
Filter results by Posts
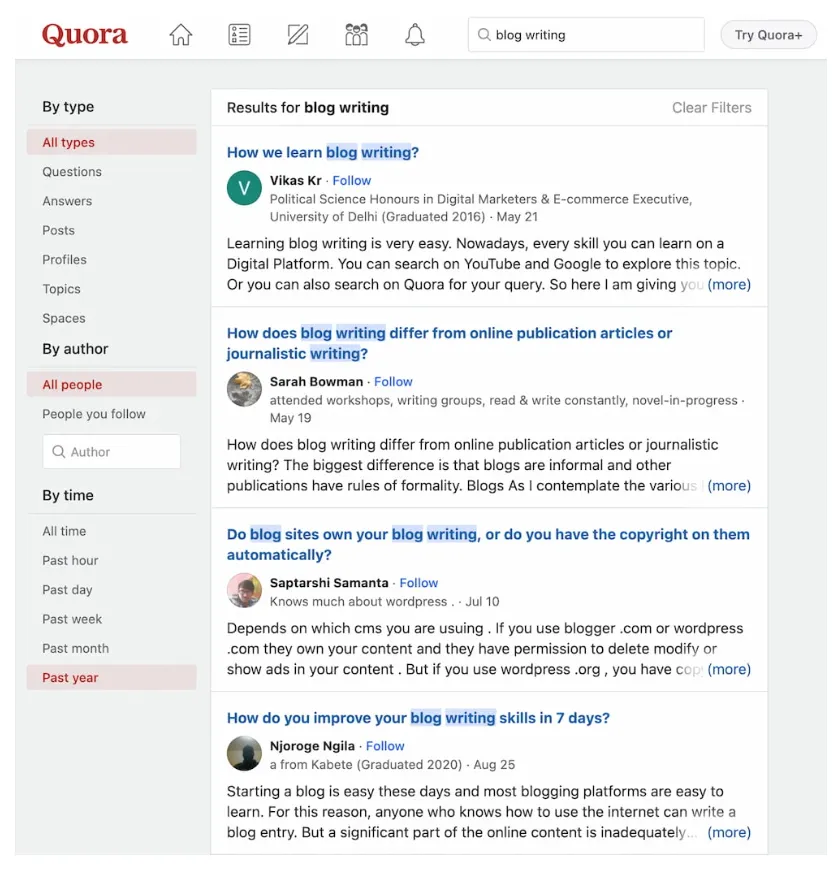(59, 230)
